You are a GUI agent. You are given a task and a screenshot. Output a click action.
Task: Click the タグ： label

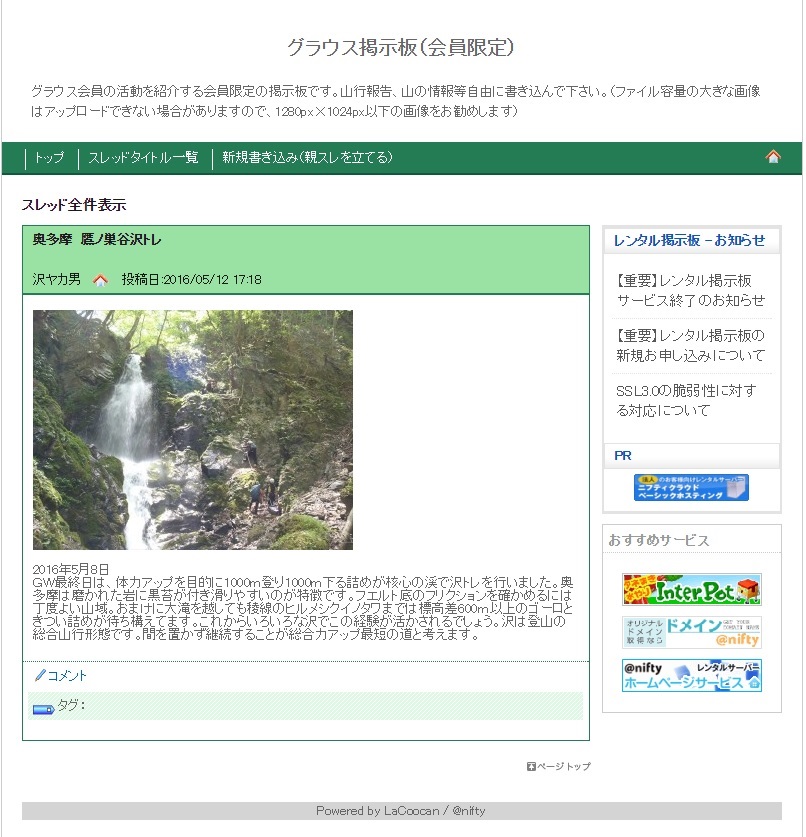72,705
